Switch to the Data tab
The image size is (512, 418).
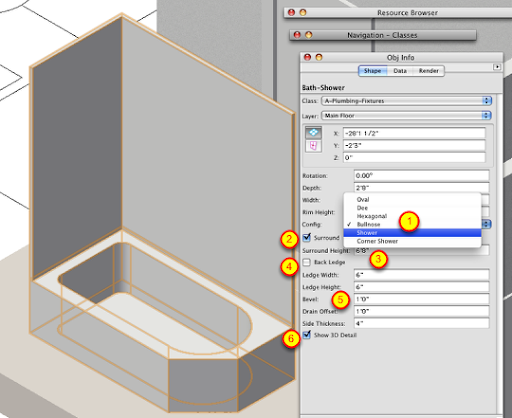tap(400, 71)
